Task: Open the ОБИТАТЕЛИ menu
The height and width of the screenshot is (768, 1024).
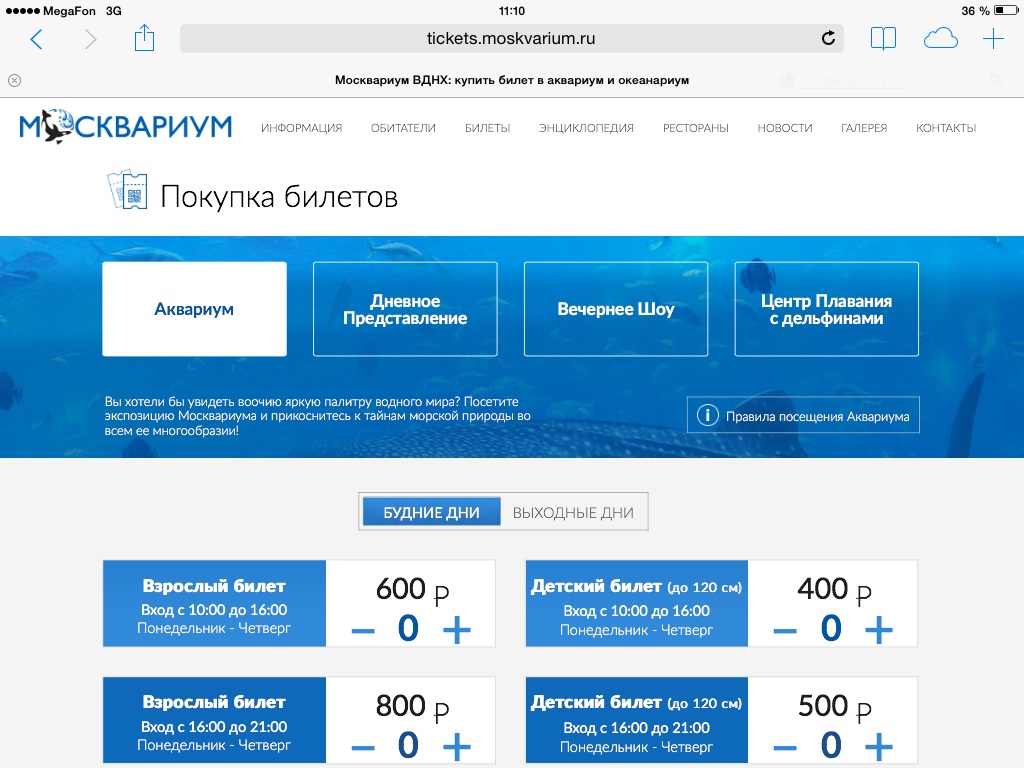Action: [x=403, y=128]
